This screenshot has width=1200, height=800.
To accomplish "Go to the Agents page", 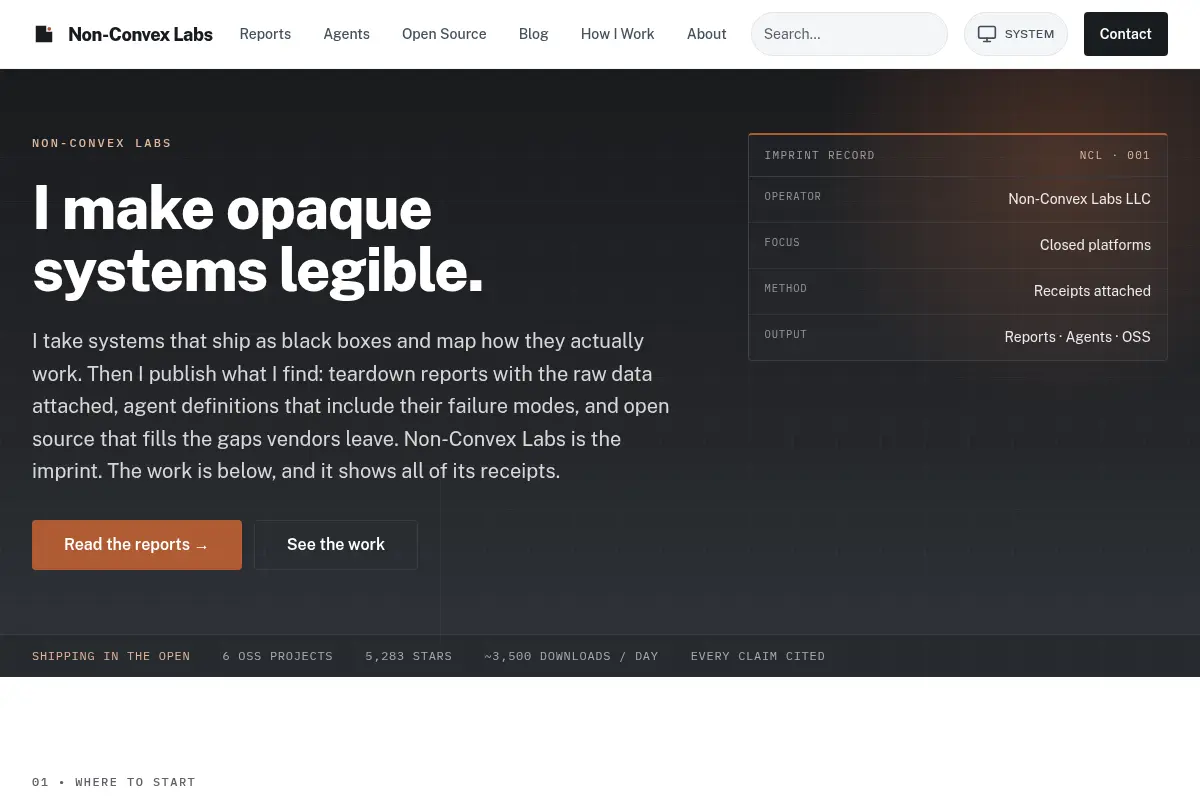I will (346, 34).
